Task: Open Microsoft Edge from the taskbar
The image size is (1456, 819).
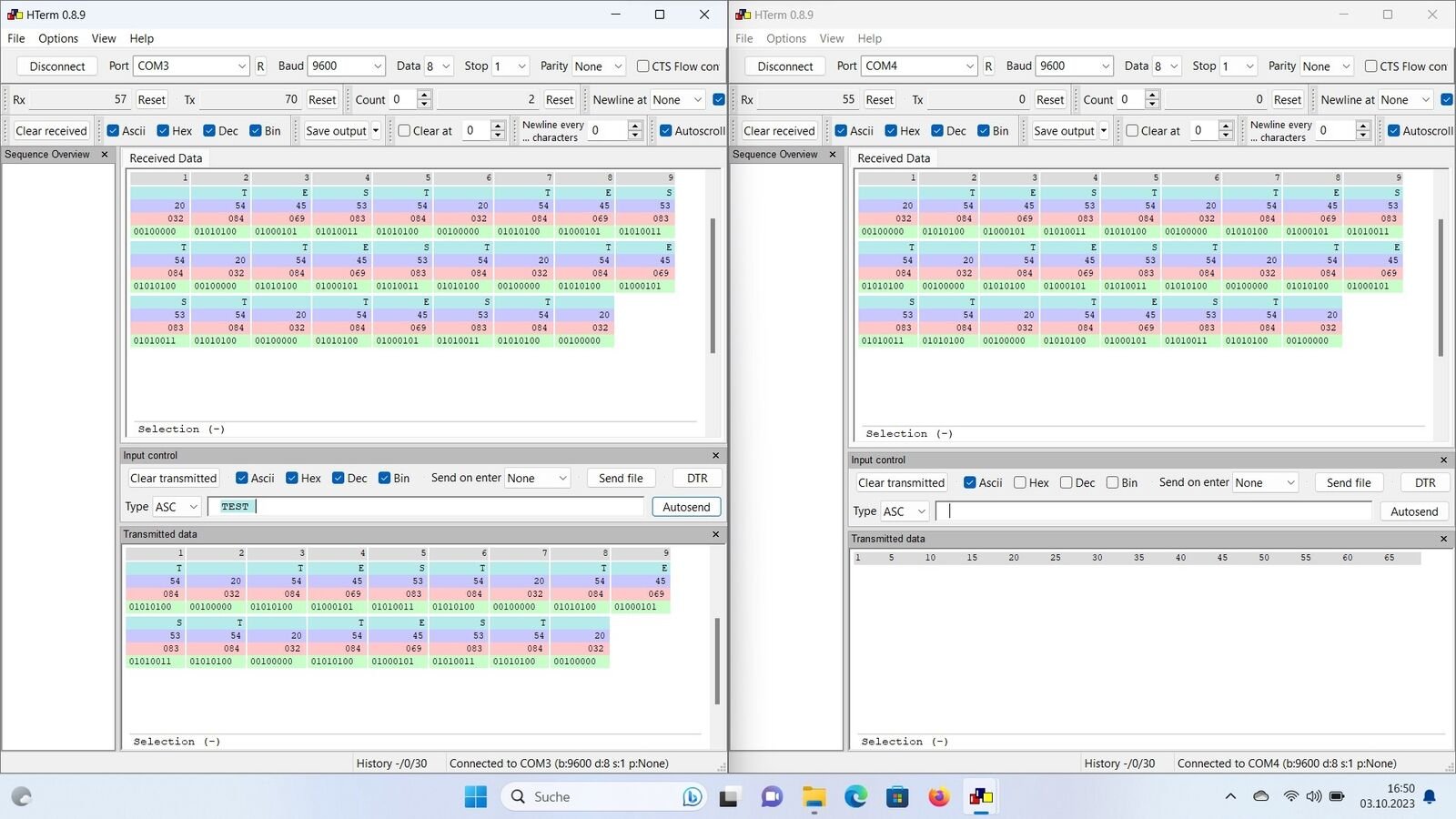Action: point(855,797)
